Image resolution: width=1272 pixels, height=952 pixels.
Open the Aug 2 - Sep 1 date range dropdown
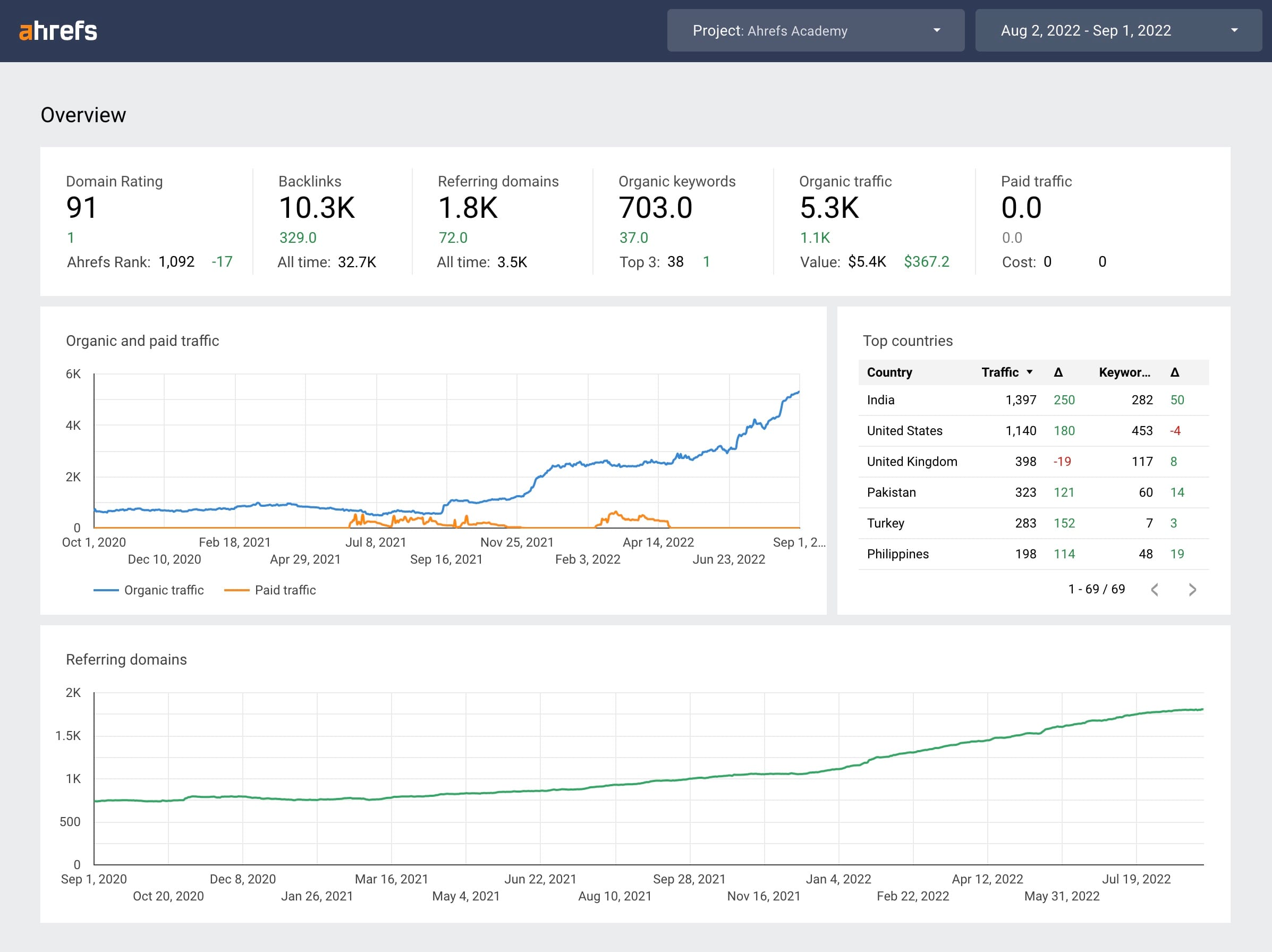click(1117, 30)
